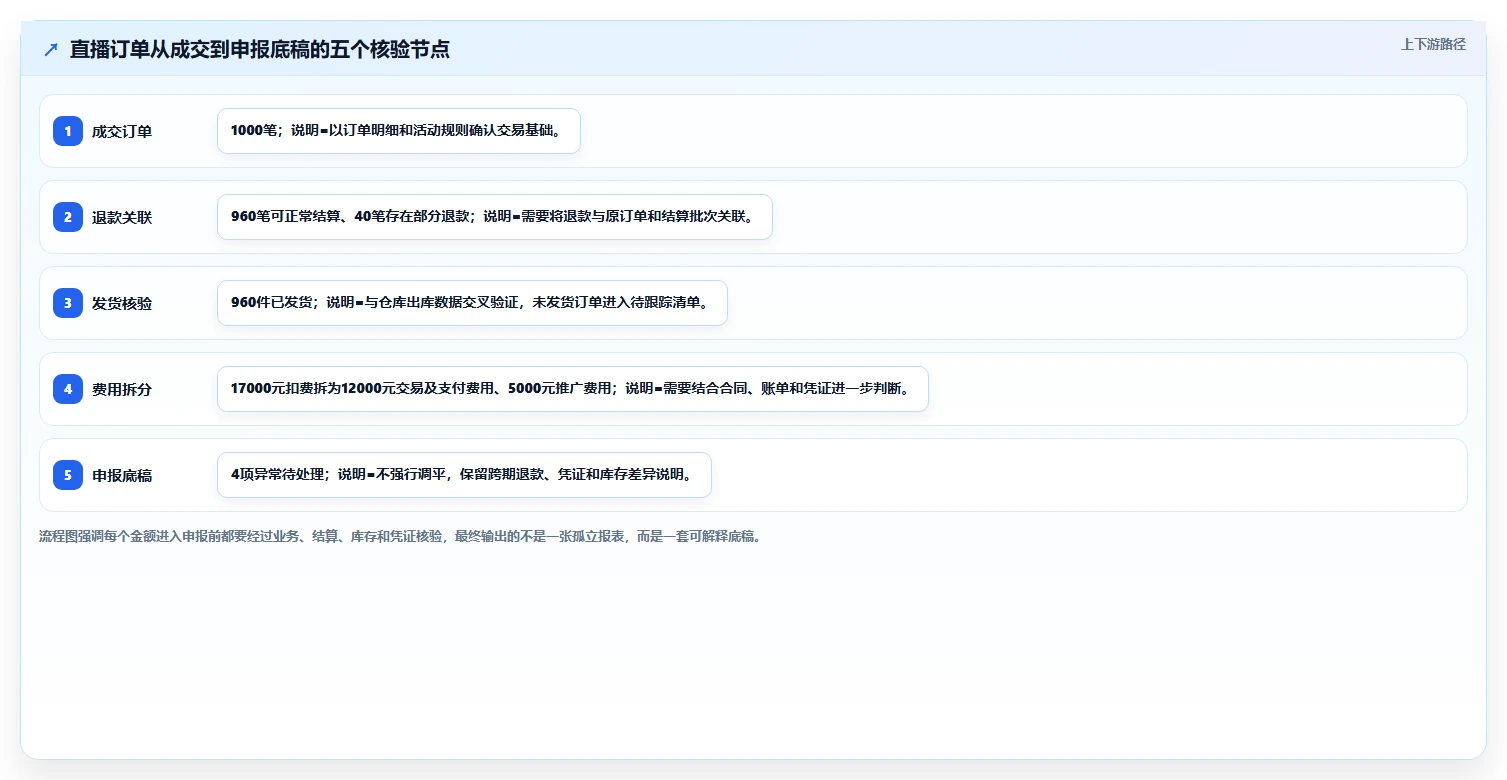Click the footnote starting with 流程图强调
Image resolution: width=1507 pixels, height=780 pixels.
click(x=400, y=536)
